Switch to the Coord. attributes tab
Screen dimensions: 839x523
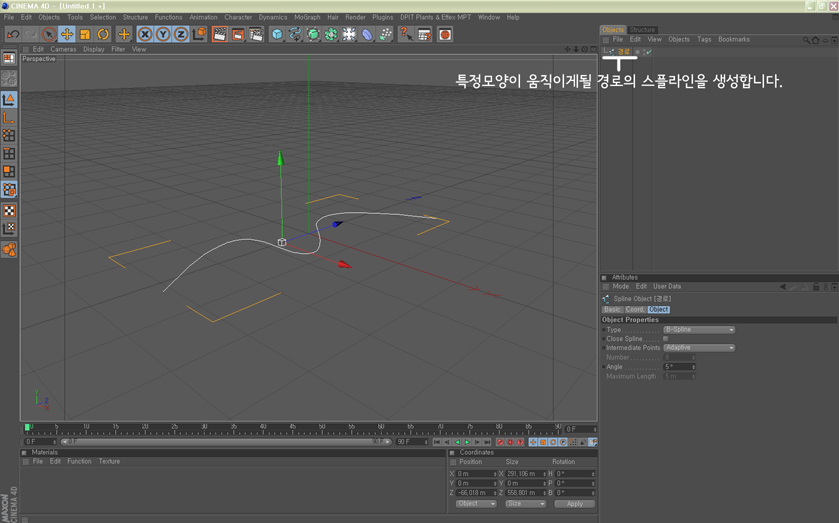(635, 309)
